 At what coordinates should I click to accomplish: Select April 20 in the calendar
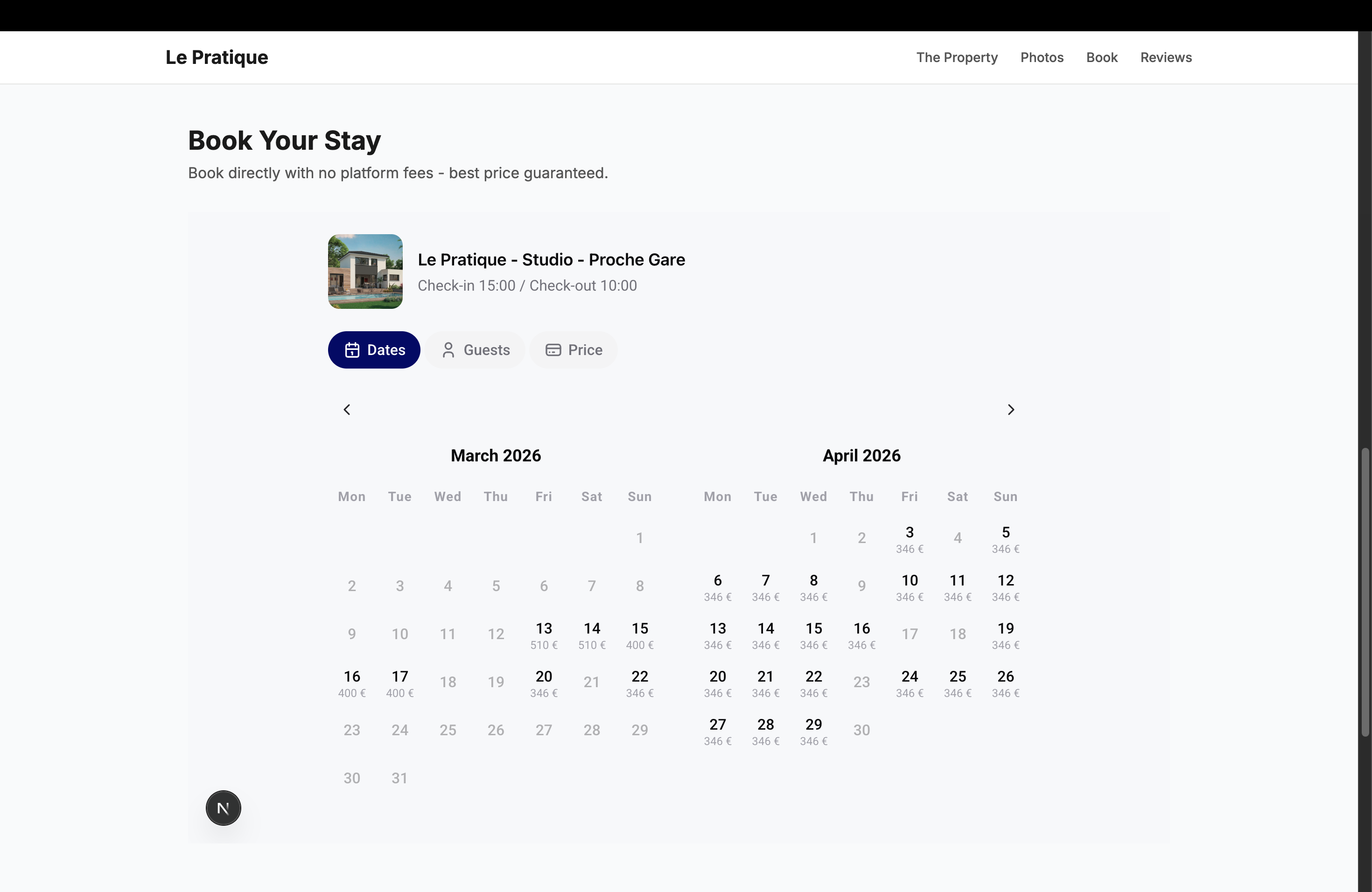(718, 683)
